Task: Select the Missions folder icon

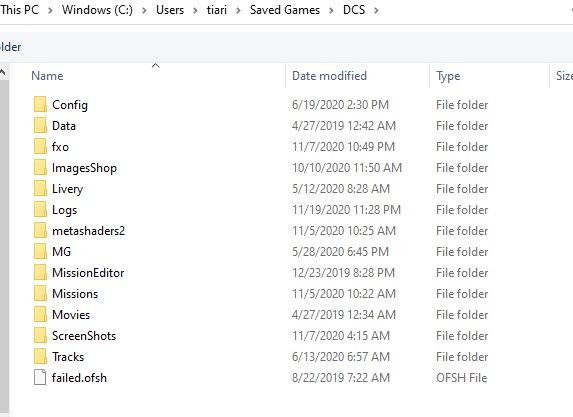Action: pos(40,293)
